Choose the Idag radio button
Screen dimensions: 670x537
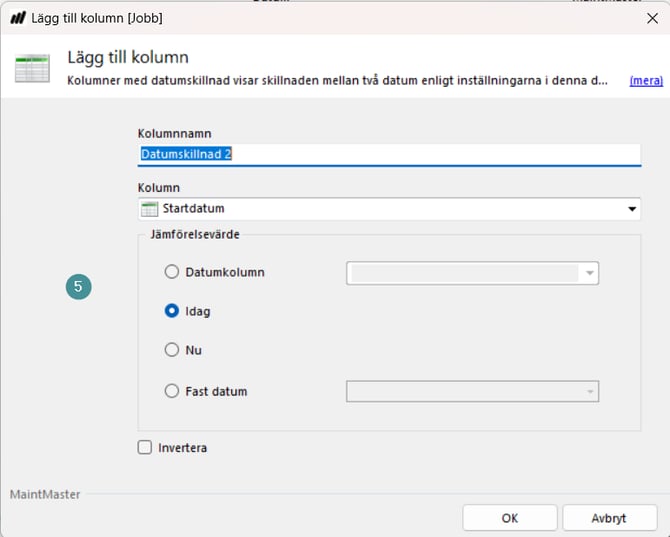[172, 311]
